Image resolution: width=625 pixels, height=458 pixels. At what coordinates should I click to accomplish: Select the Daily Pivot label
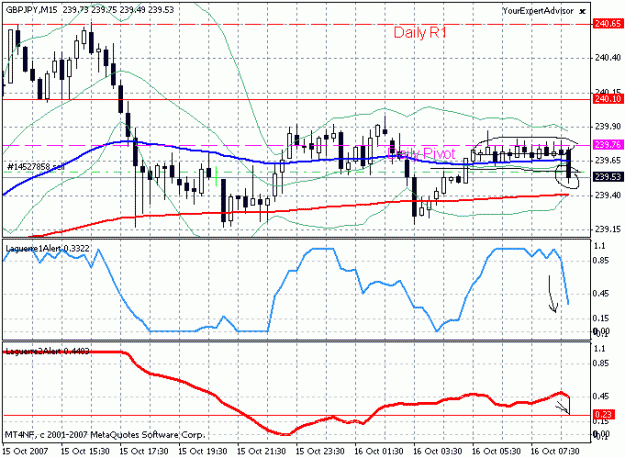pyautogui.click(x=421, y=153)
